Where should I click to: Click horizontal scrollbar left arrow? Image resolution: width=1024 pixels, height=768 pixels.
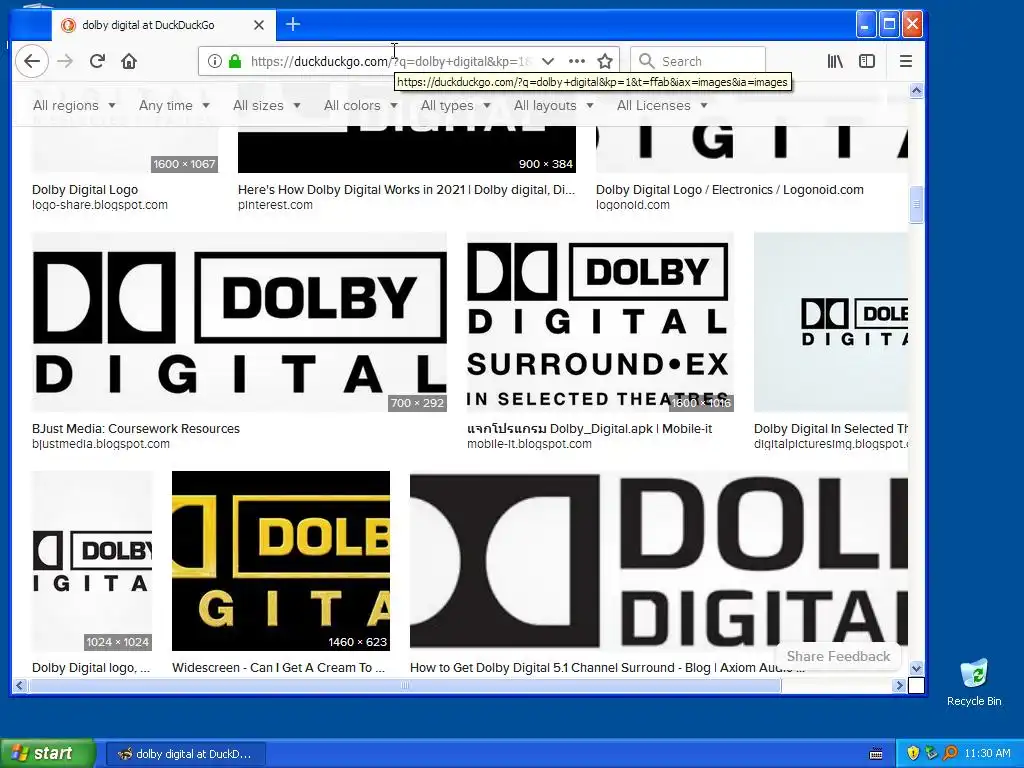click(20, 685)
